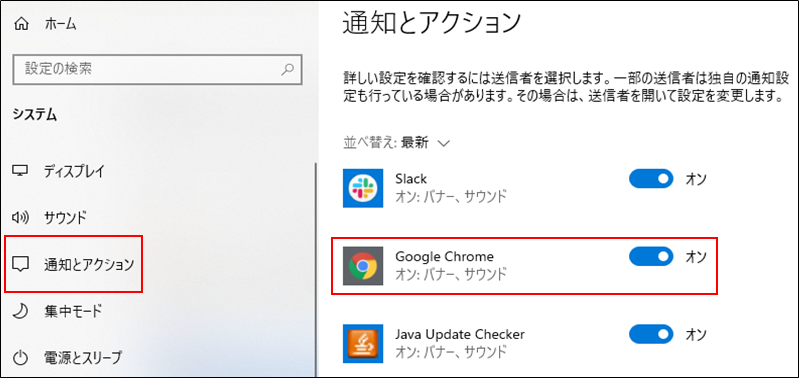Viewport: 799px width, 378px height.
Task: Open the Google Chrome app icon
Action: click(x=362, y=266)
